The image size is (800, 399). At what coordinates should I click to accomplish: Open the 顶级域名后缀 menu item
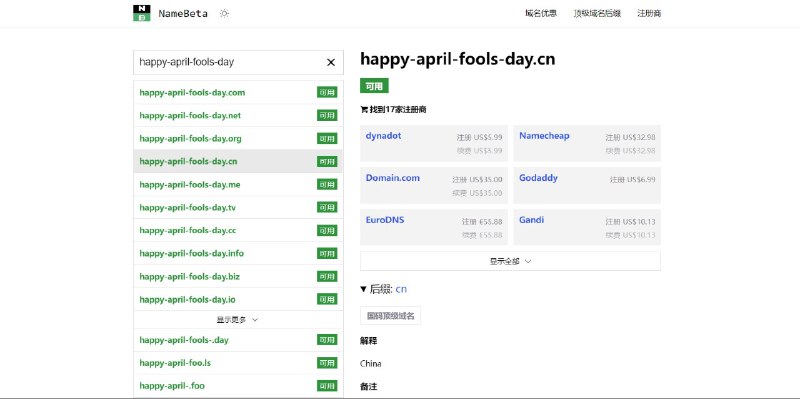(x=597, y=13)
